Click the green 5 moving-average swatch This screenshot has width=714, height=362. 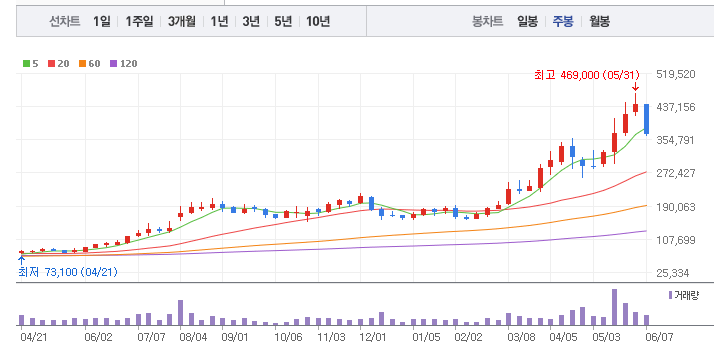(x=26, y=64)
